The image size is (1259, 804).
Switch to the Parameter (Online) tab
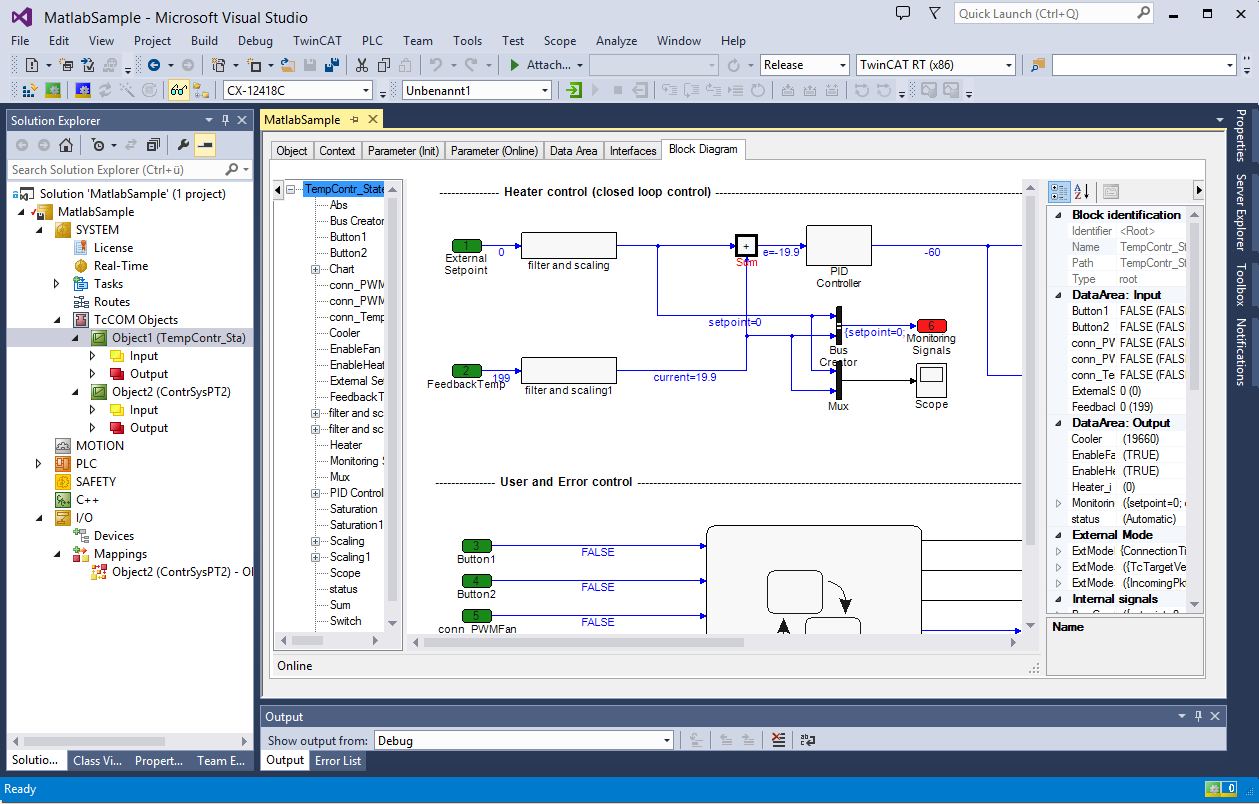pos(496,151)
